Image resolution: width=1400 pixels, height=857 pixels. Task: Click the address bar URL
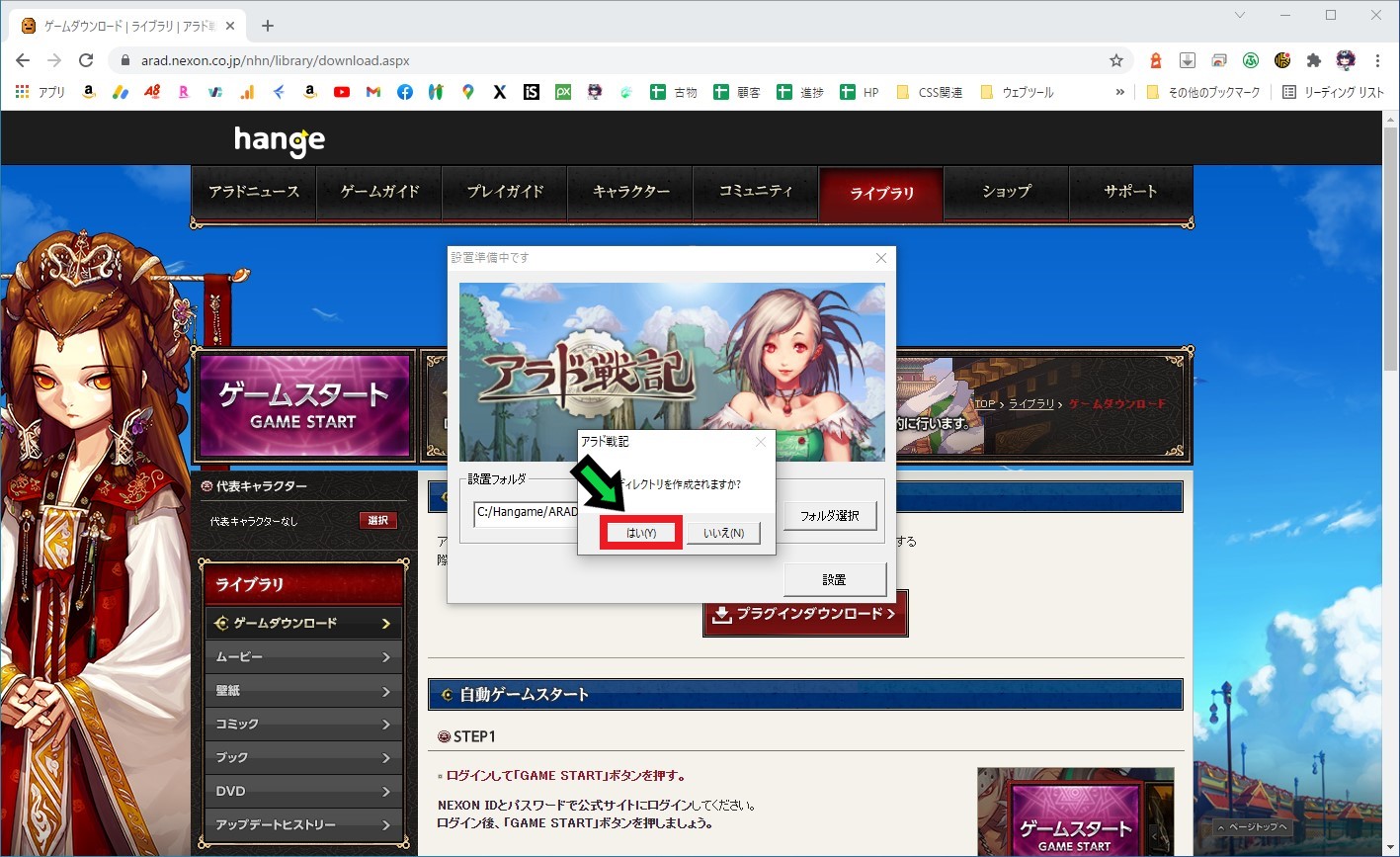(275, 60)
